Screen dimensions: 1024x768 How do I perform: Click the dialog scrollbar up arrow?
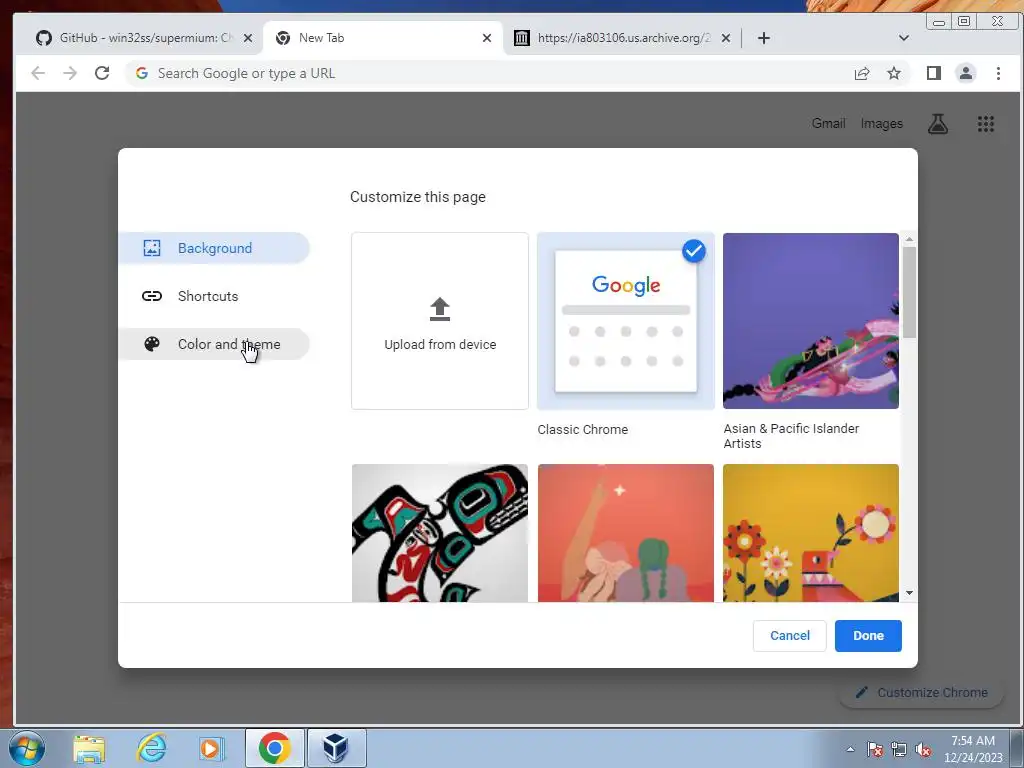point(909,240)
